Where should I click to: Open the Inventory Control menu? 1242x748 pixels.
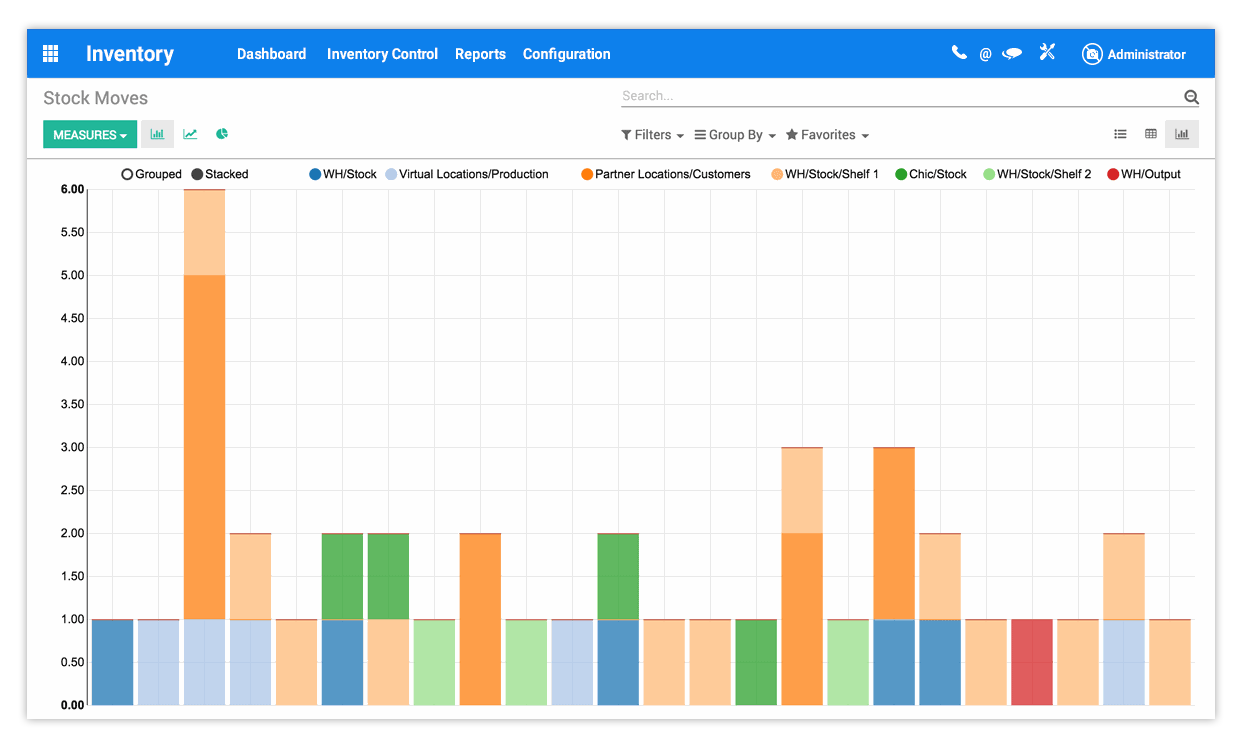[382, 54]
